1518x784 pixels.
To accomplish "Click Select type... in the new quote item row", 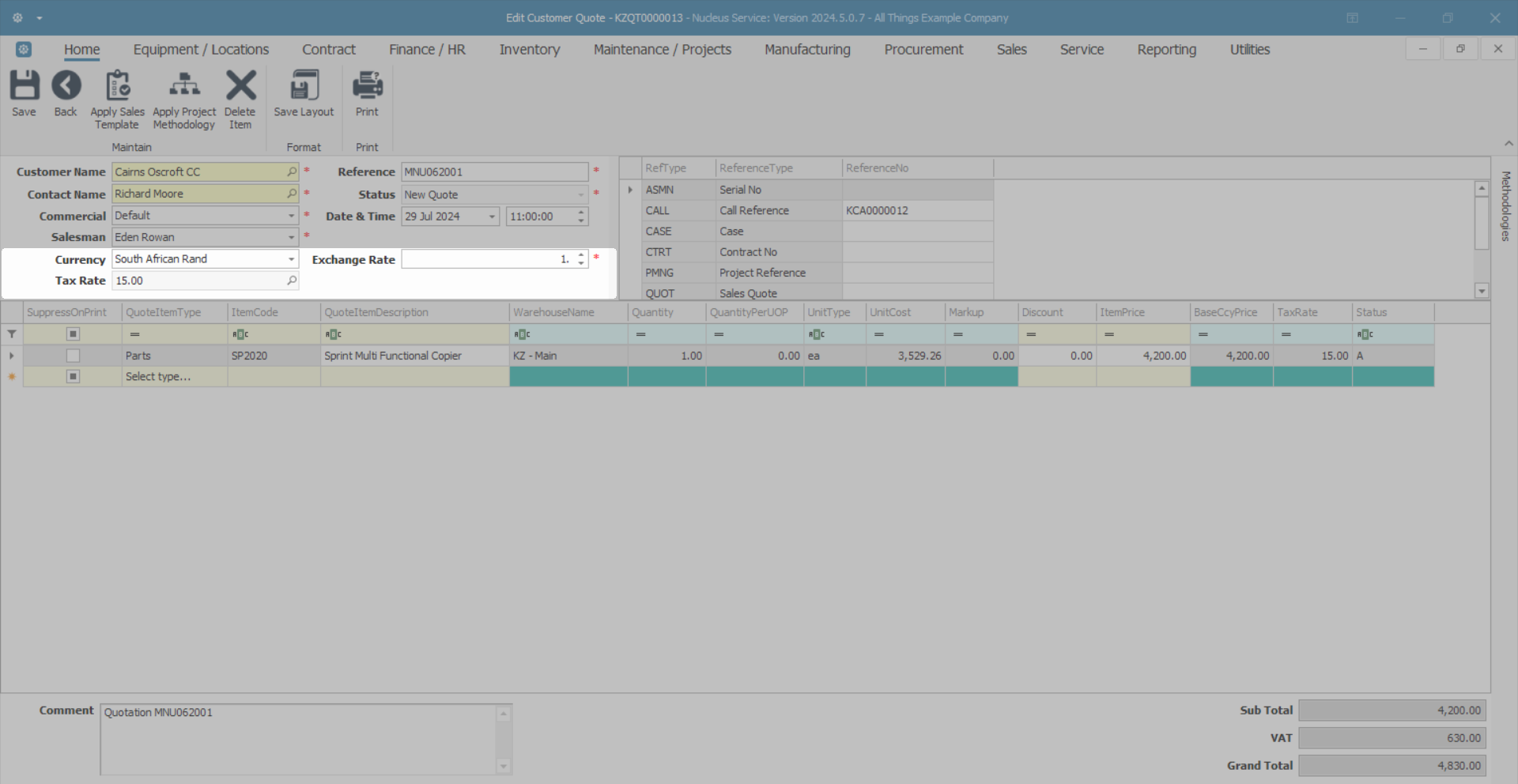I will (x=158, y=377).
